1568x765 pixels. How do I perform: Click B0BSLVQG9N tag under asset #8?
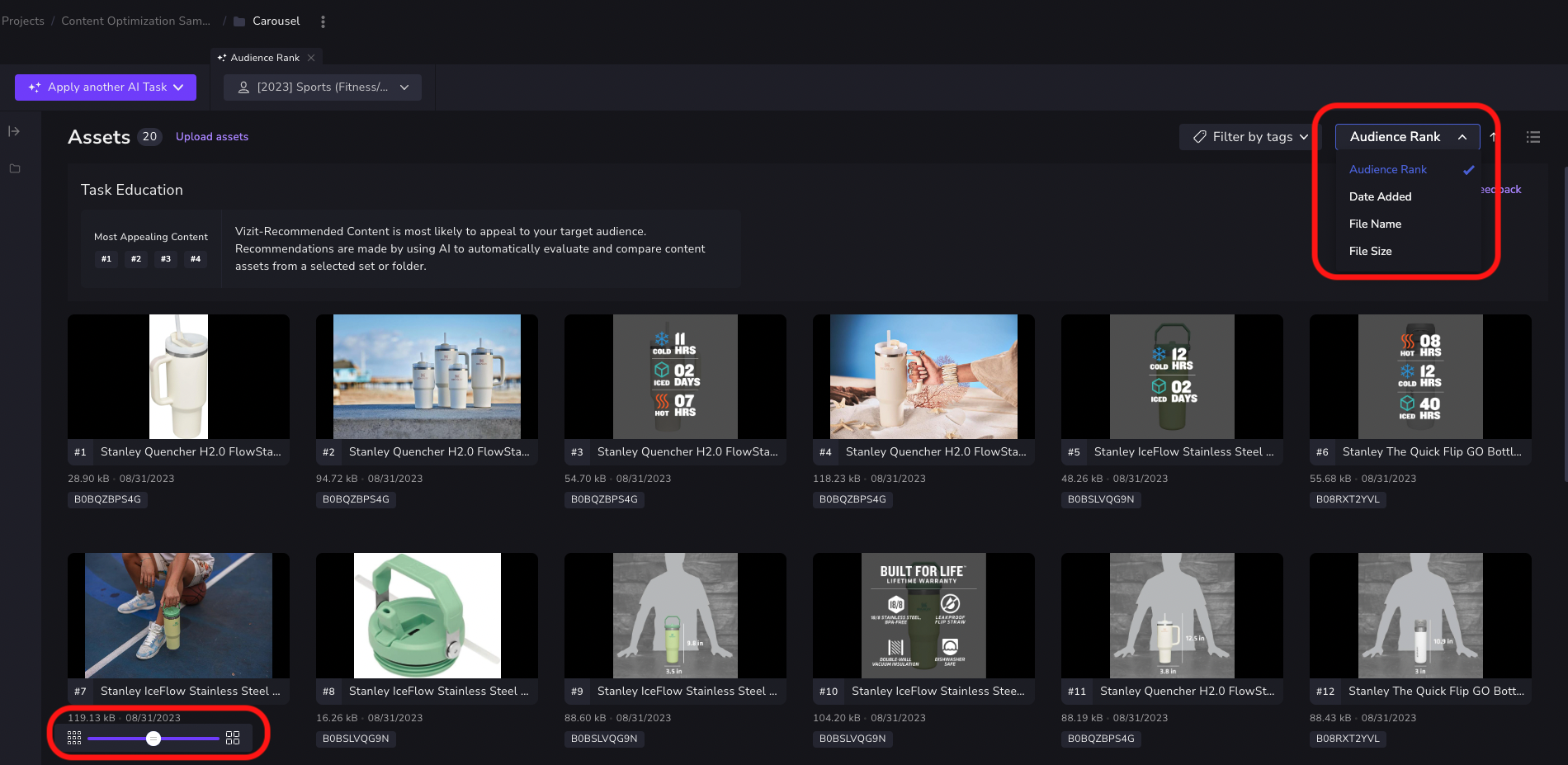(x=356, y=739)
